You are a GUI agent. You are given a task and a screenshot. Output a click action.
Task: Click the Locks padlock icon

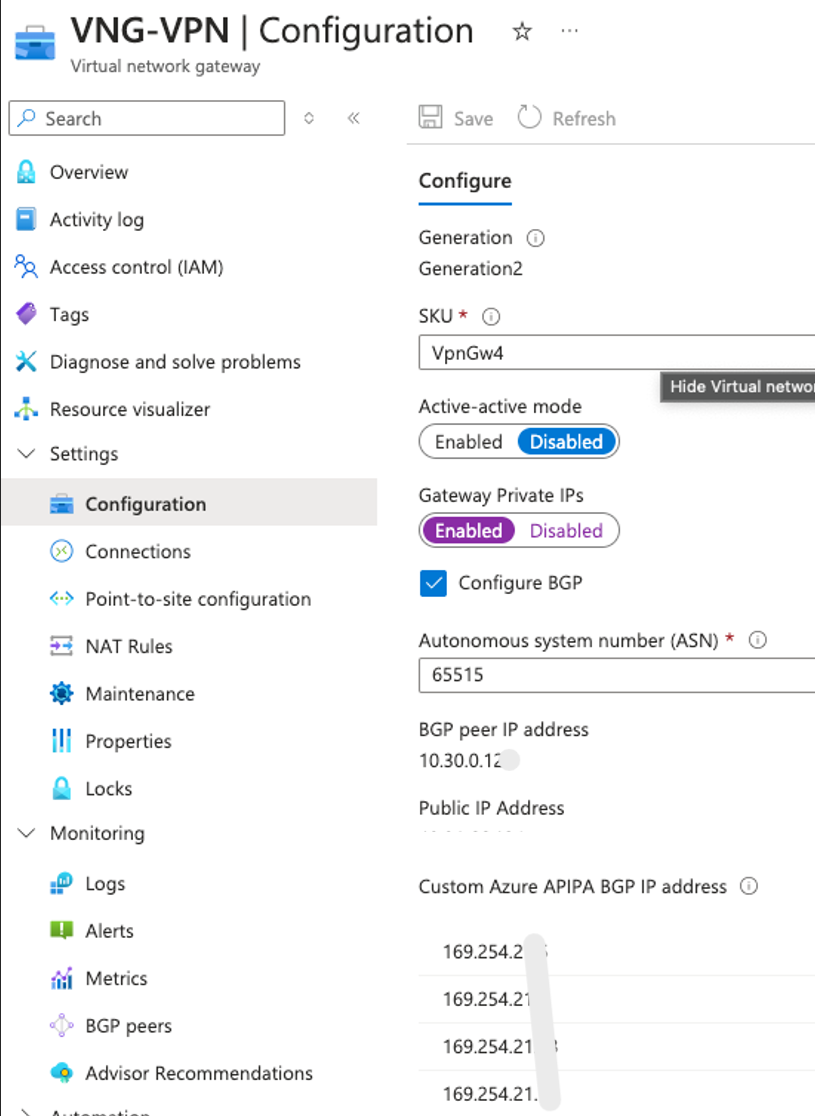click(x=62, y=788)
